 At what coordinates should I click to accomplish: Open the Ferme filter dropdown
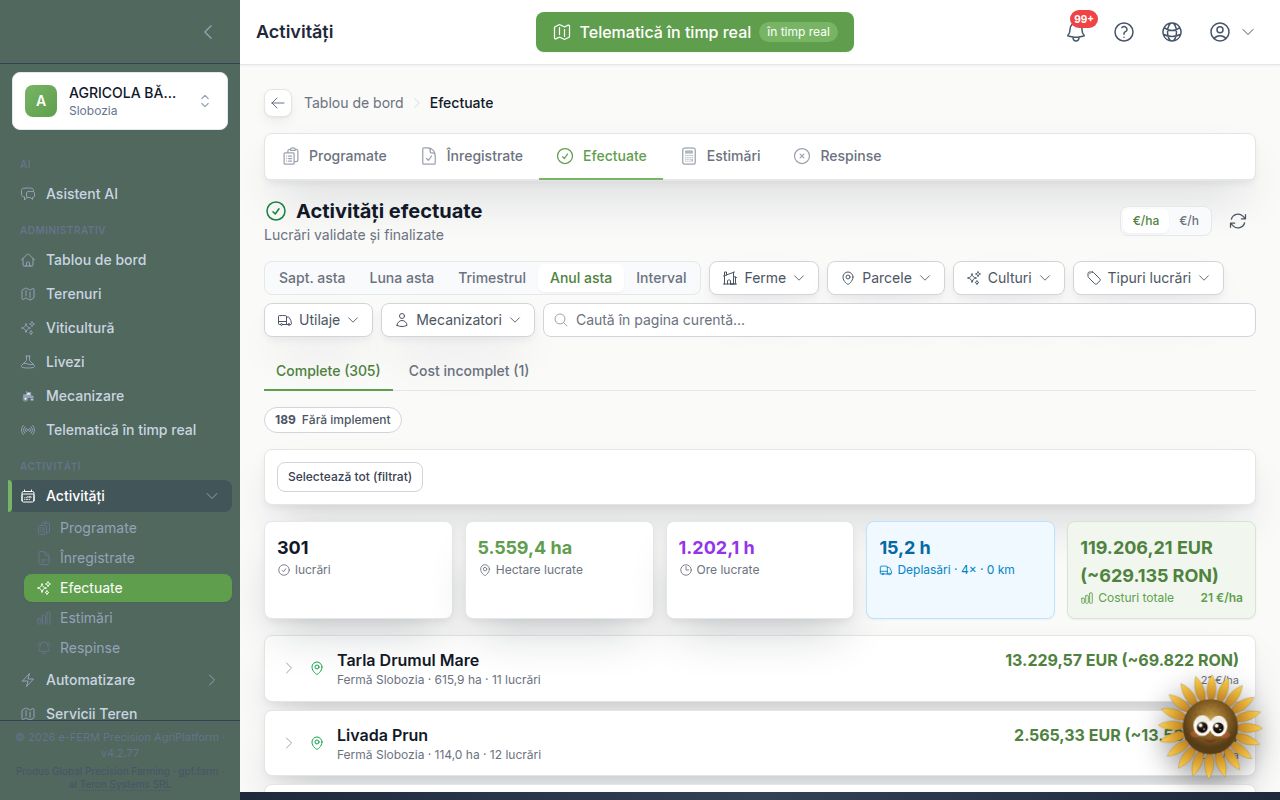coord(764,278)
